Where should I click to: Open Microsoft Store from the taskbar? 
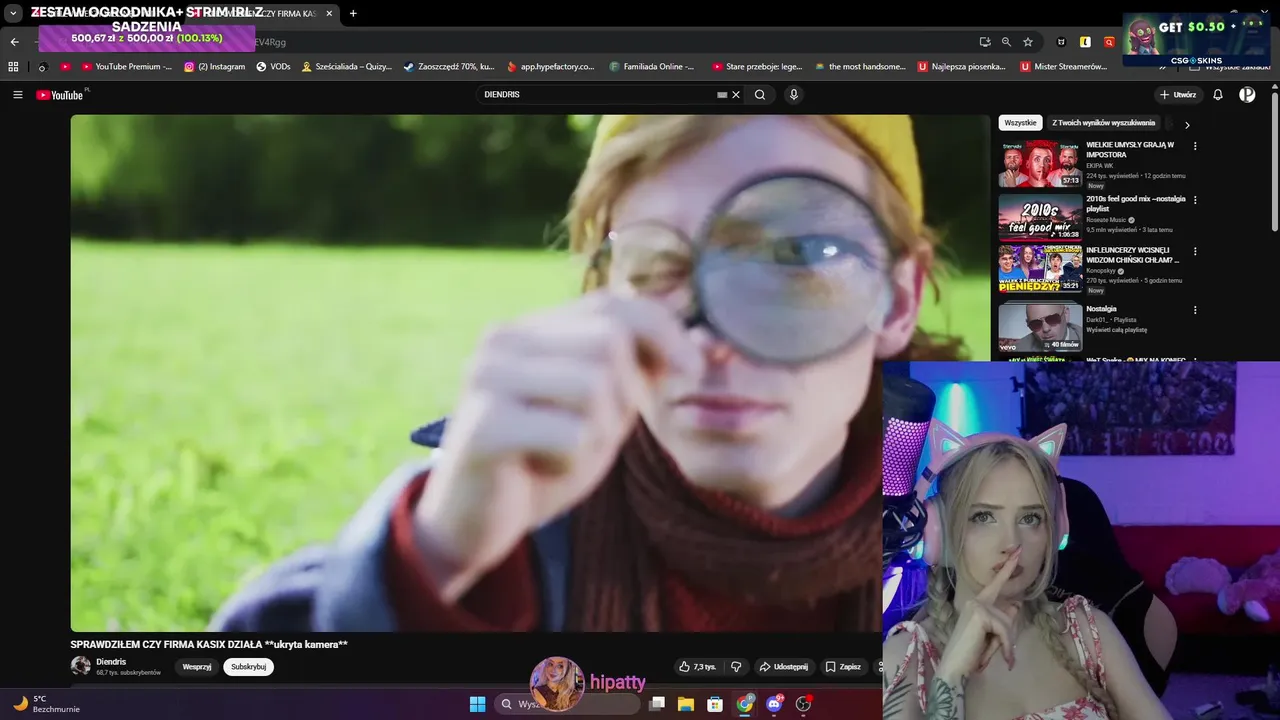715,704
